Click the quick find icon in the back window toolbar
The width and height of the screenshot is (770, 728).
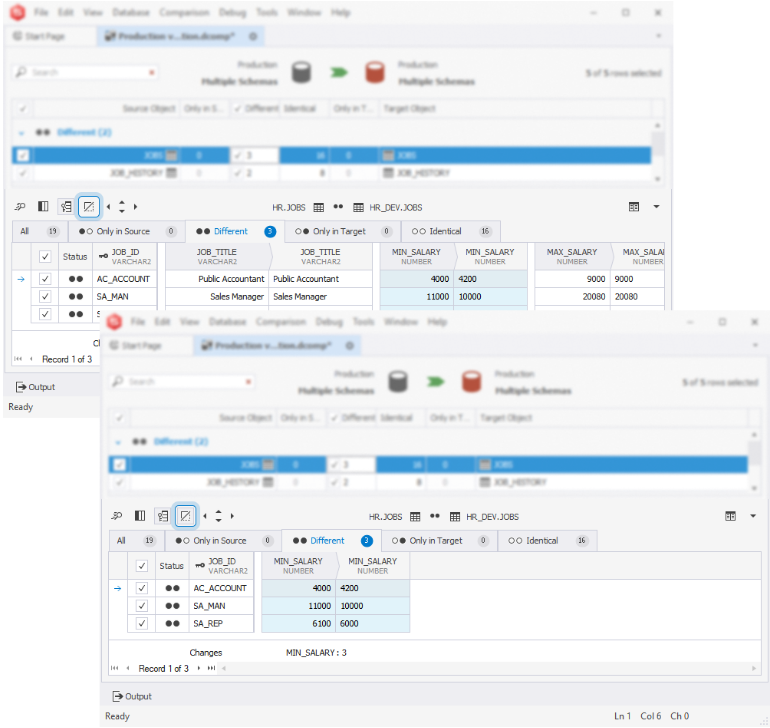pos(20,207)
